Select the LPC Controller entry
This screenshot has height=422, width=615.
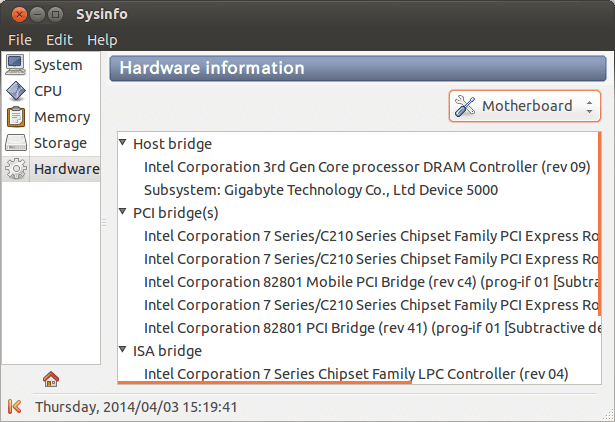[x=355, y=374]
